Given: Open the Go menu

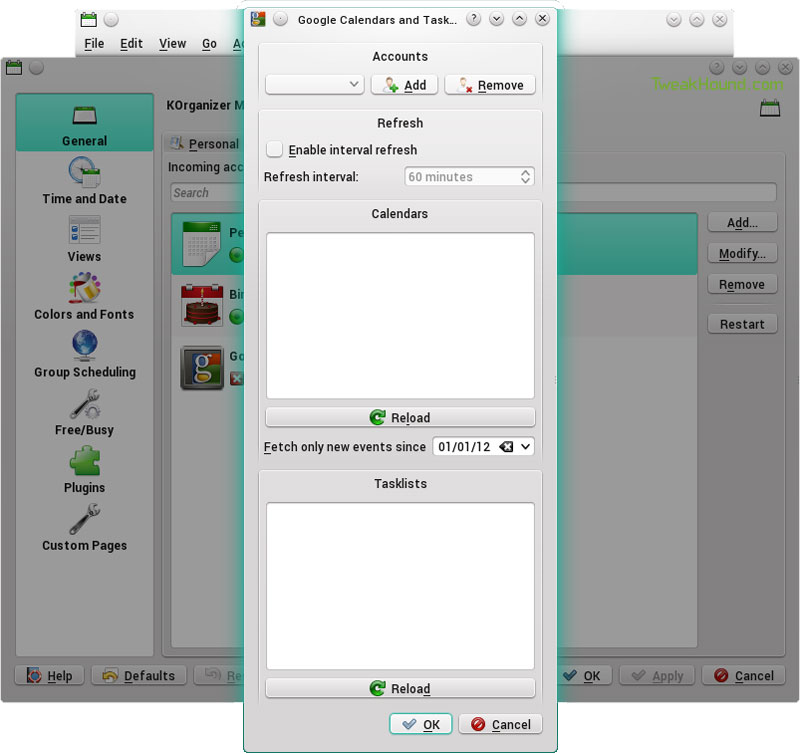Looking at the screenshot, I should point(209,44).
